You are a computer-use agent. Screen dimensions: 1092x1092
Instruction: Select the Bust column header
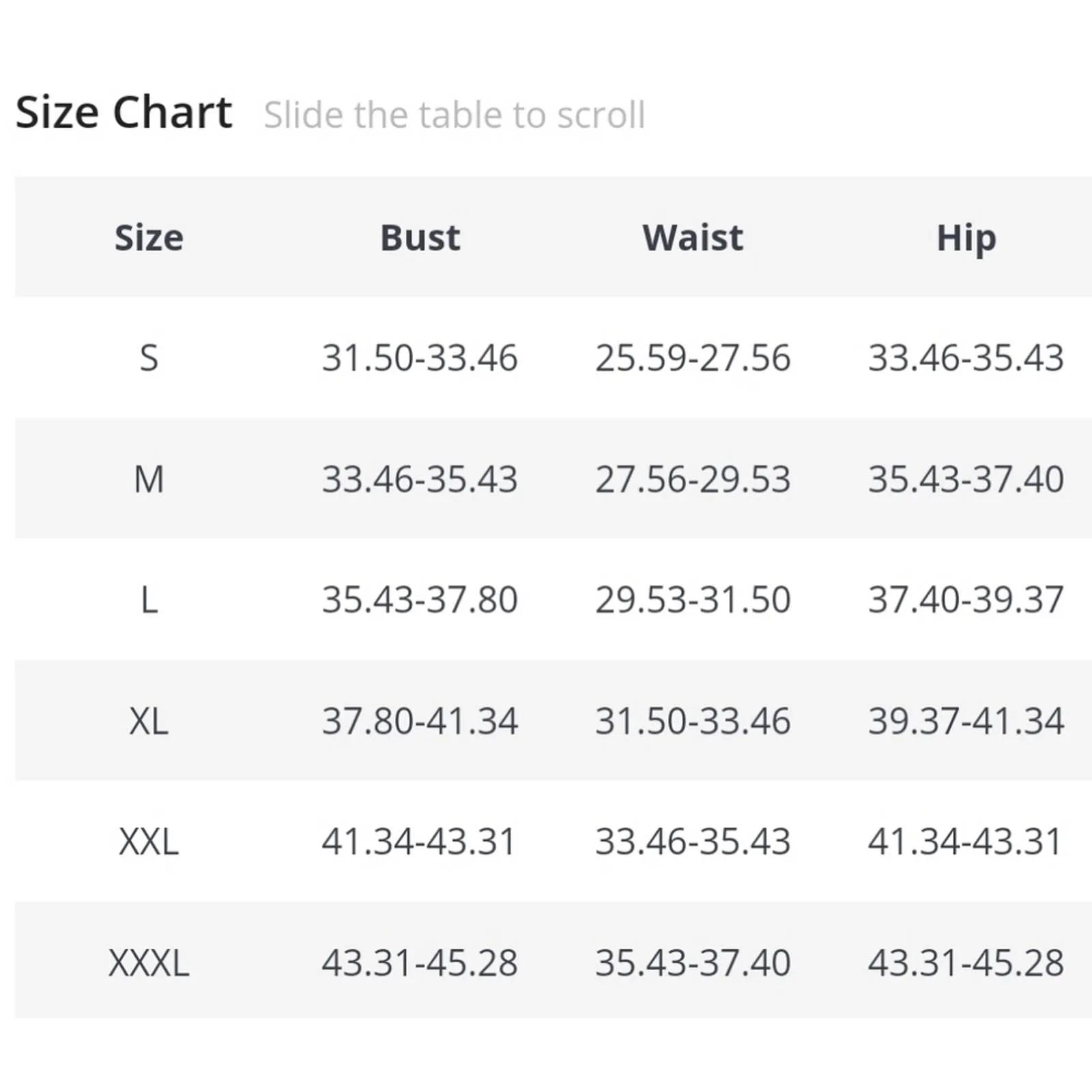click(x=420, y=238)
